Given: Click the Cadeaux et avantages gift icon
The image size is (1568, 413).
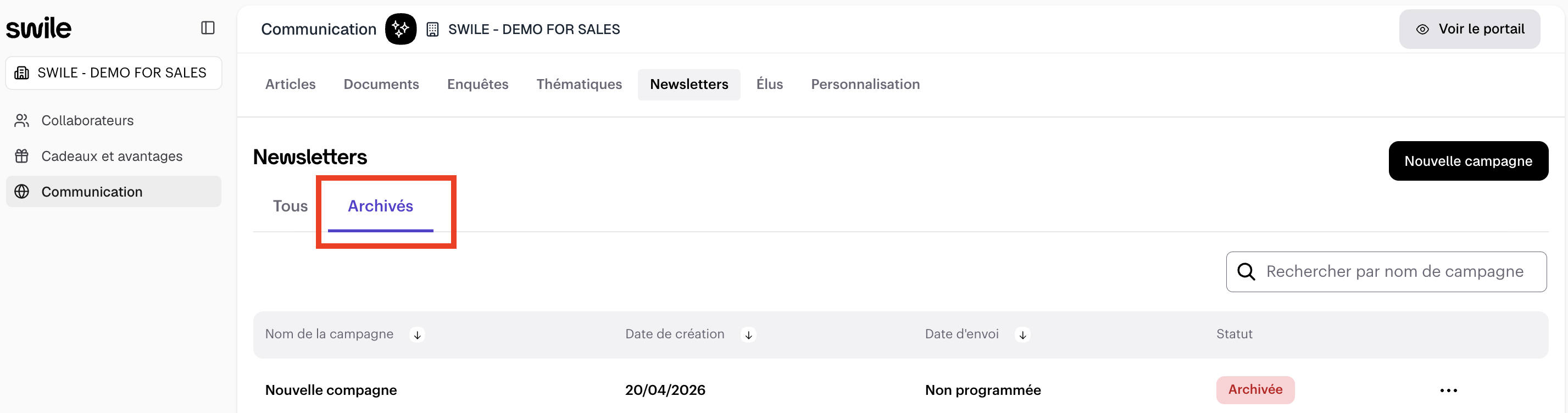Looking at the screenshot, I should click(22, 157).
